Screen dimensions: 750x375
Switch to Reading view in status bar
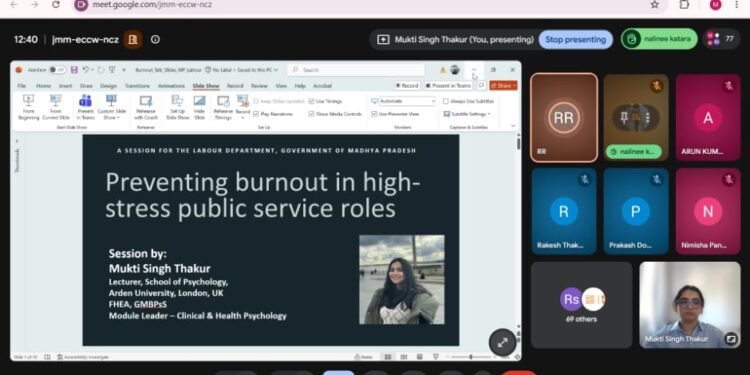coord(419,357)
